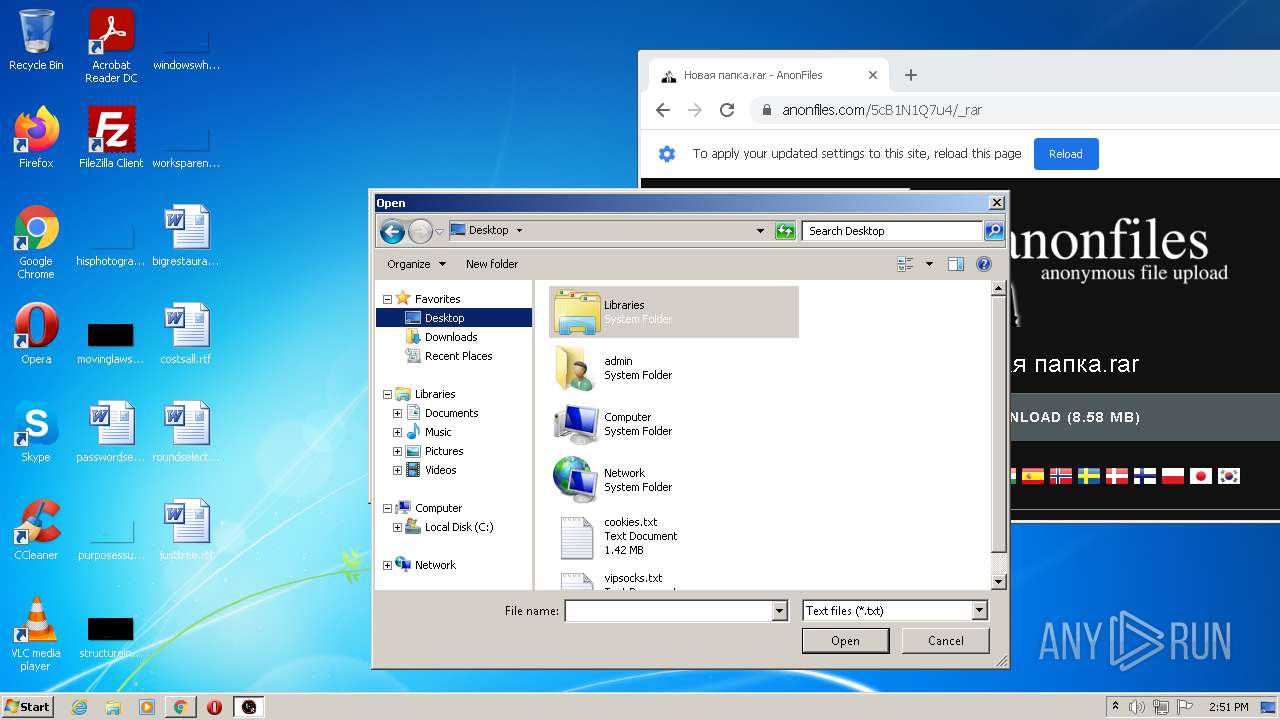Click the volume icon in system tray

point(1137,707)
